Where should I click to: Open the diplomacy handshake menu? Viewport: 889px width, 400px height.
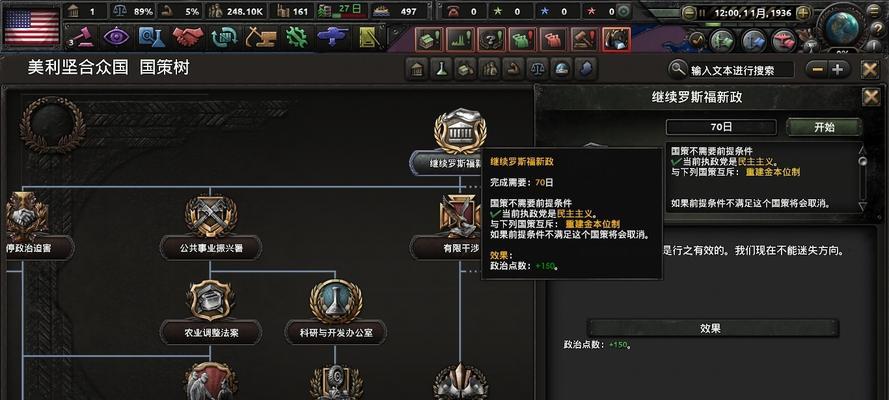click(188, 37)
